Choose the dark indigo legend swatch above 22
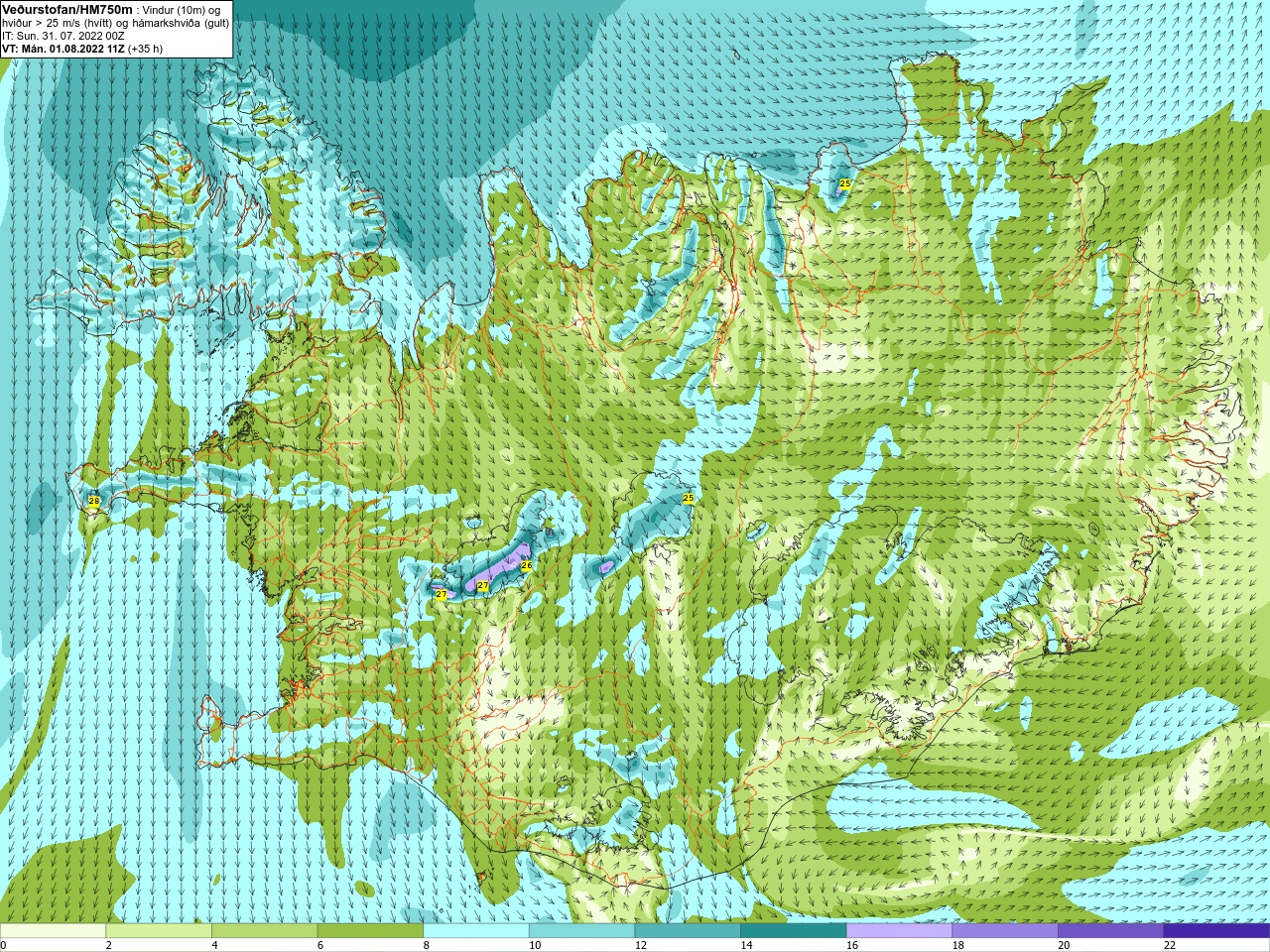 tap(1216, 930)
